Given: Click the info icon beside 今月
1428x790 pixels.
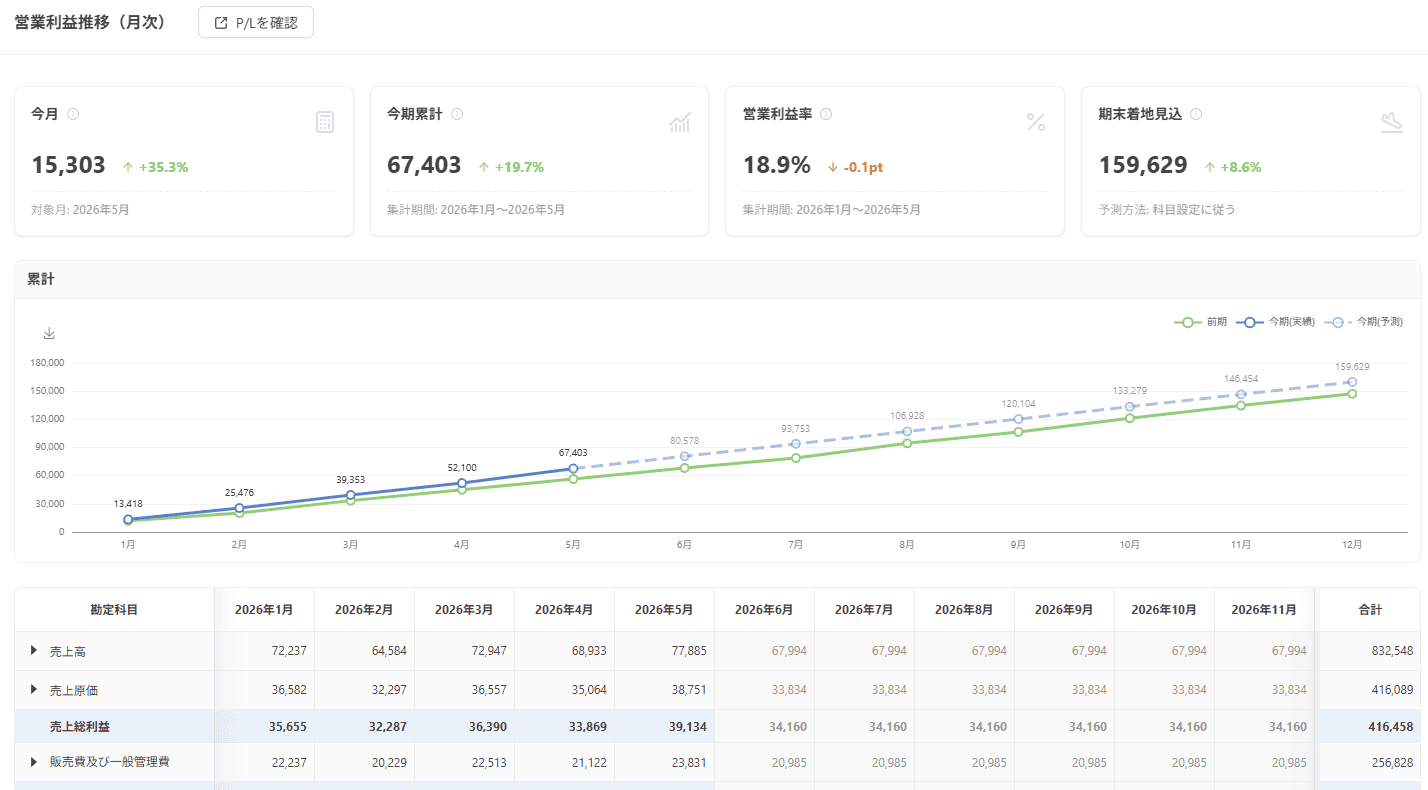Looking at the screenshot, I should click(73, 114).
